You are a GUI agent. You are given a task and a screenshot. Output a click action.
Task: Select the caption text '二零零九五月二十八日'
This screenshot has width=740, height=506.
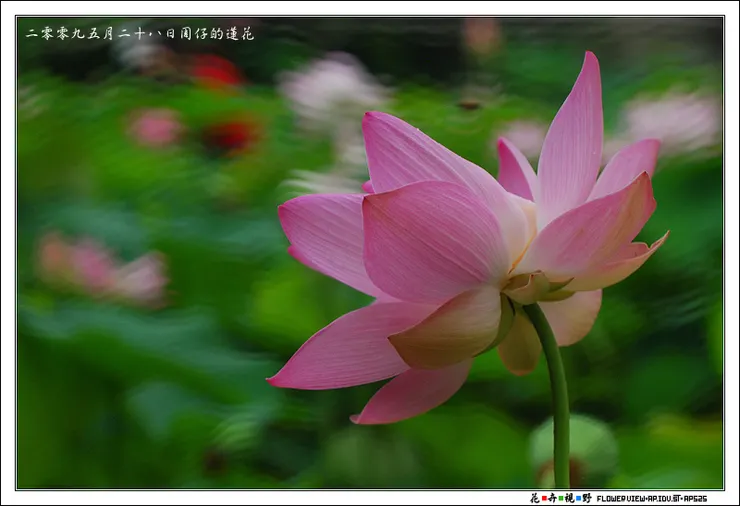(x=101, y=34)
